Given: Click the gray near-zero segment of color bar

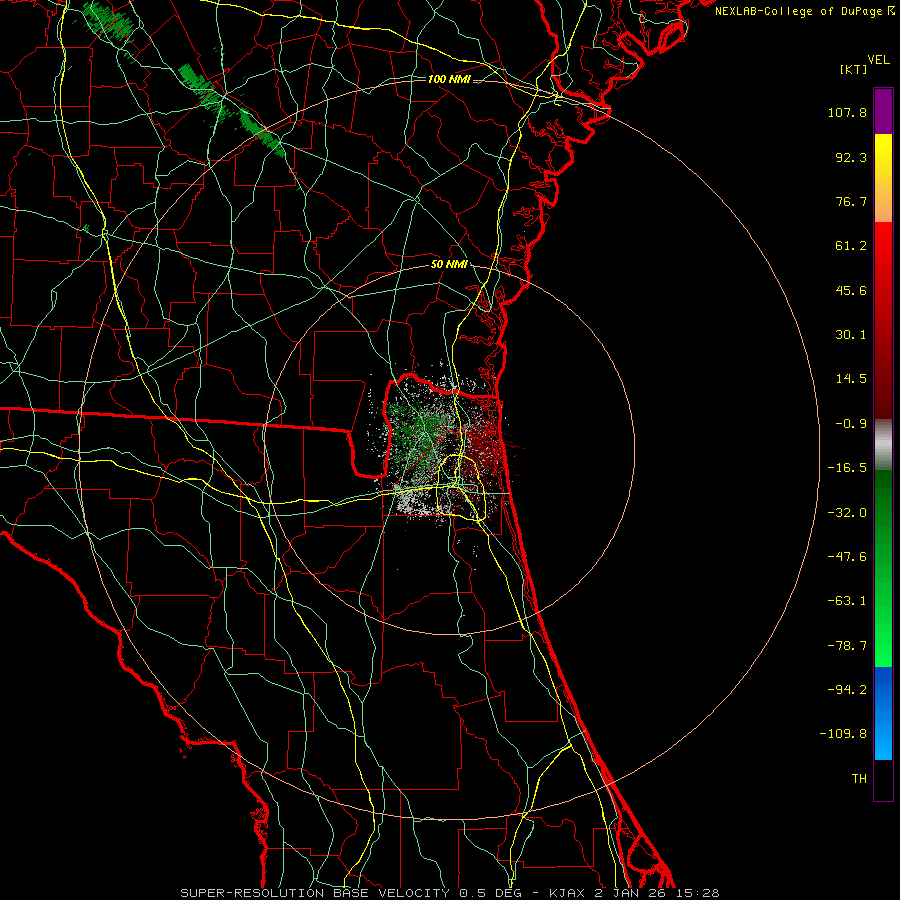Looking at the screenshot, I should [x=883, y=445].
